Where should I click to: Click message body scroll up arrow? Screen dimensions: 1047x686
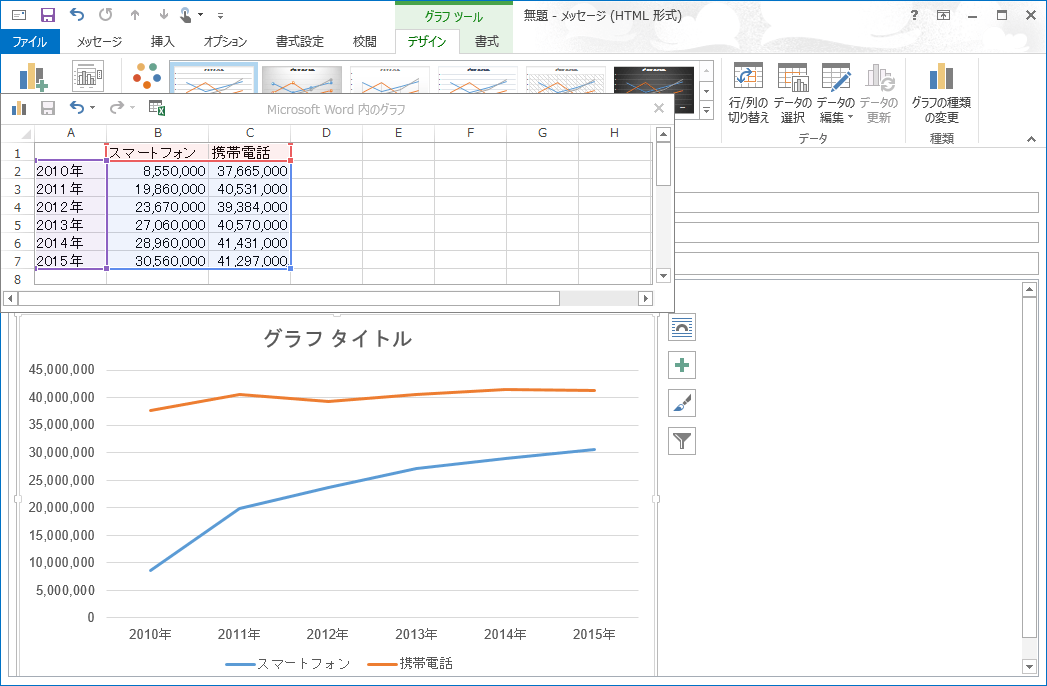1029,289
